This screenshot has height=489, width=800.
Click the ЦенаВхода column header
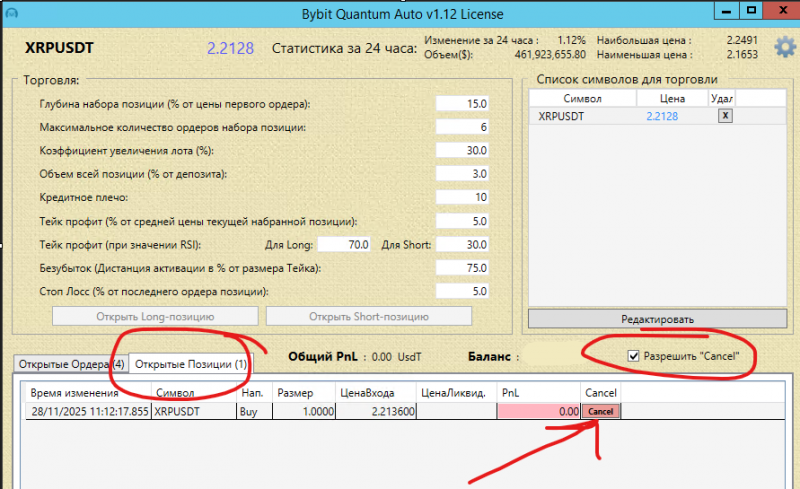376,393
